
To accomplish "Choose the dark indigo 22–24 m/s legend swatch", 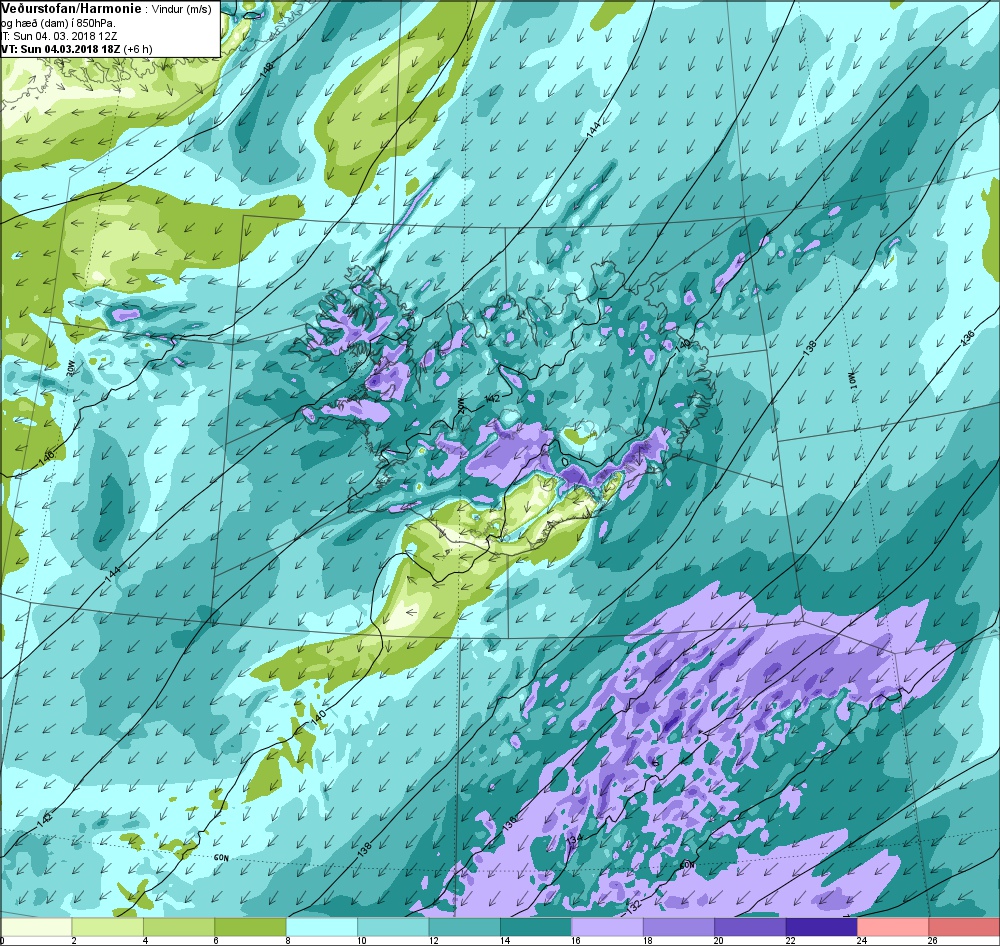I will [x=821, y=926].
